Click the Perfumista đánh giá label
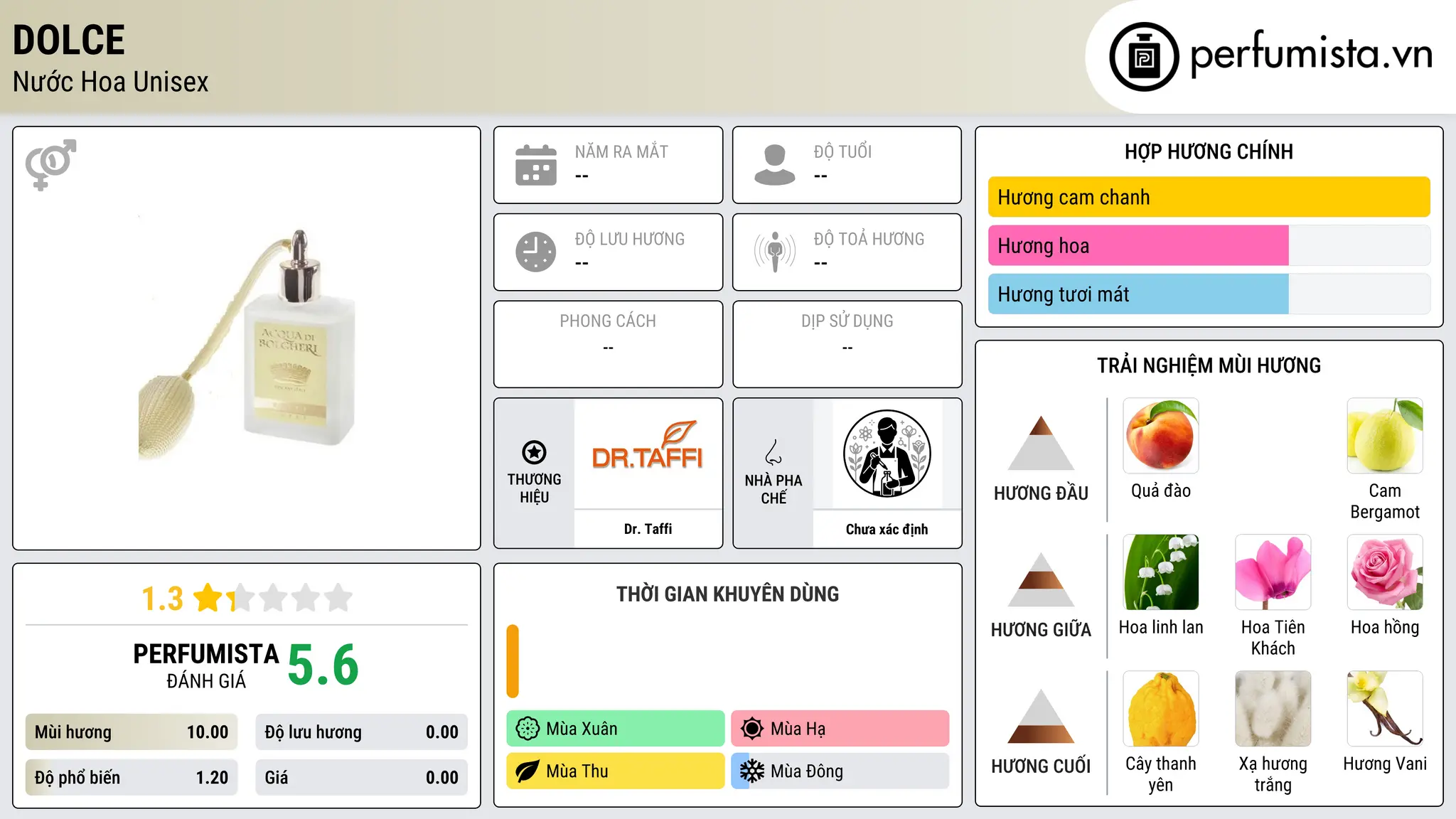 click(x=206, y=665)
